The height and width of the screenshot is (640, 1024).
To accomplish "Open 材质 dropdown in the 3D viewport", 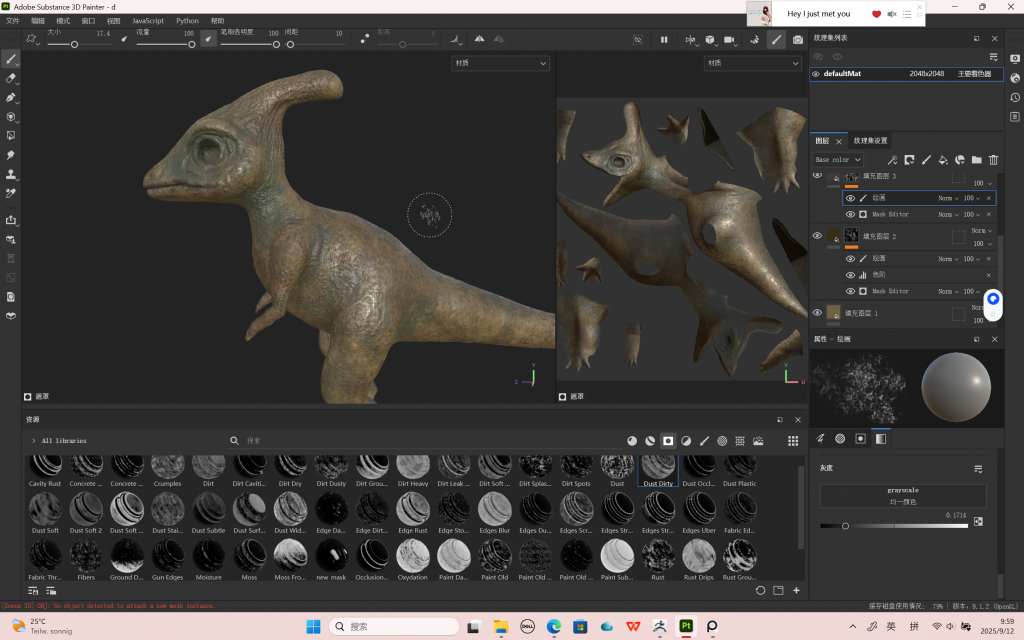I will (500, 63).
